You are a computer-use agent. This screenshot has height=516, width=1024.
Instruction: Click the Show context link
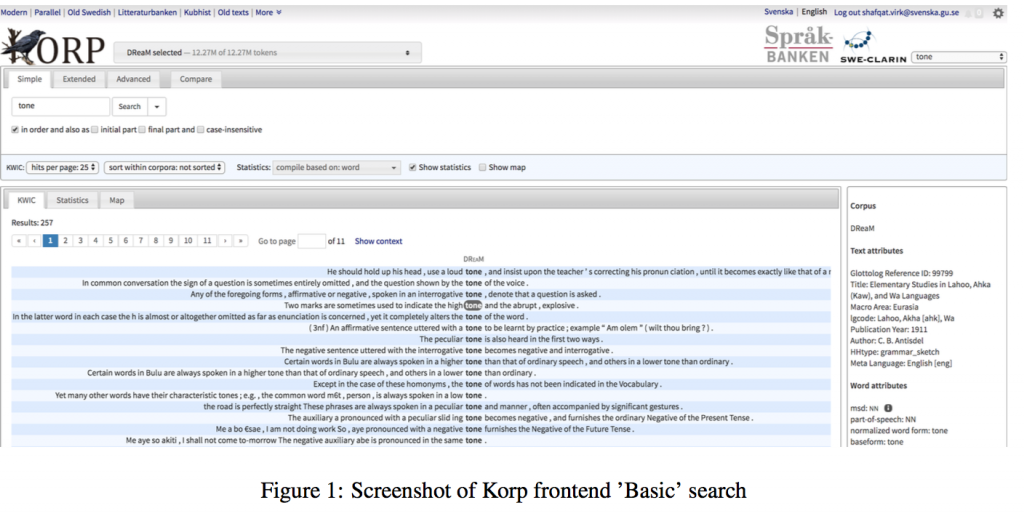[x=378, y=241]
